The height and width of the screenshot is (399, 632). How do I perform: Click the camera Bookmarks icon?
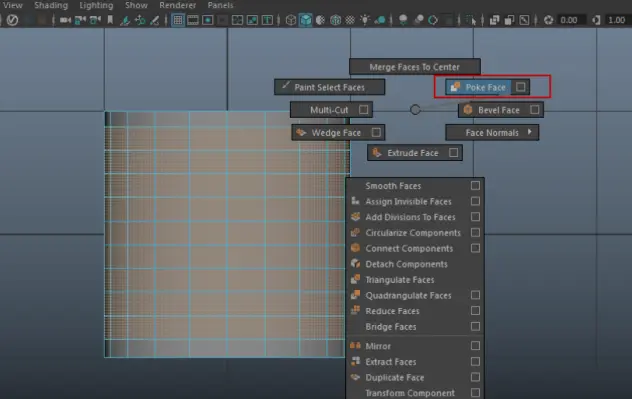click(x=110, y=20)
